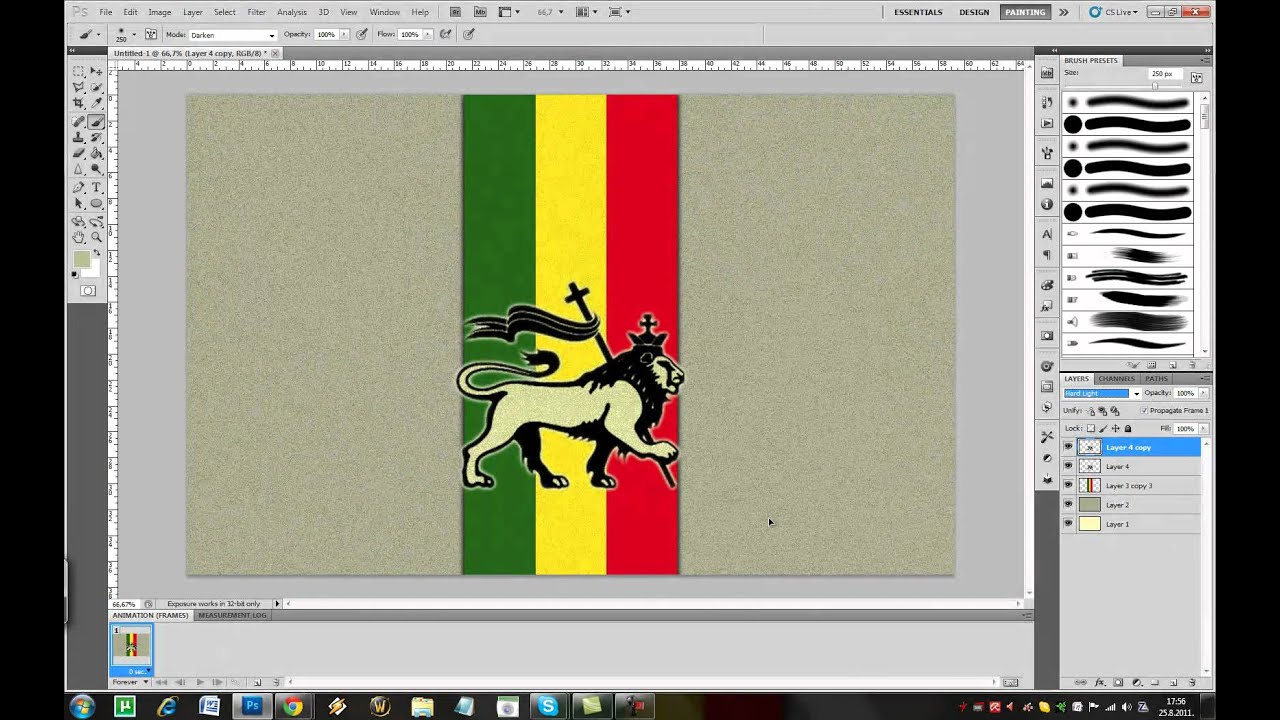The height and width of the screenshot is (720, 1280).
Task: Switch to the Paths tab
Action: pyautogui.click(x=1156, y=379)
